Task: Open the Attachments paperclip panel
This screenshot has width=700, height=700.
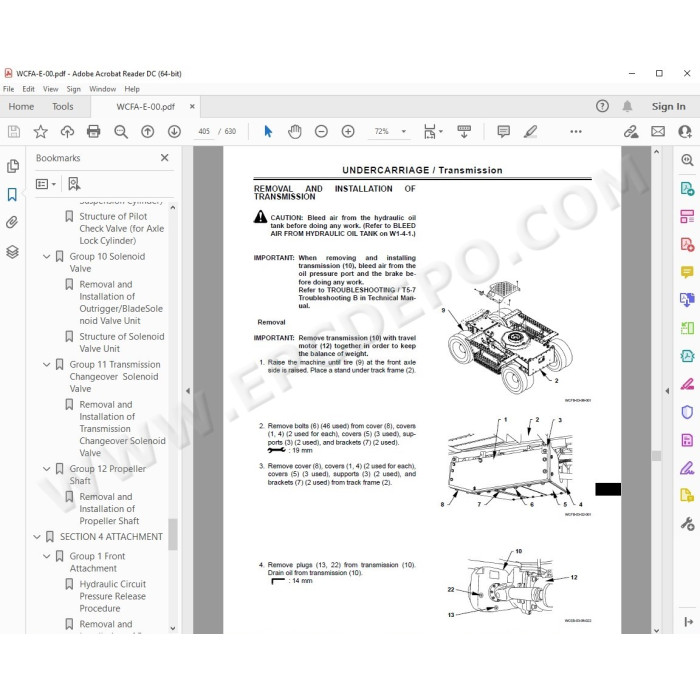Action: [12, 222]
